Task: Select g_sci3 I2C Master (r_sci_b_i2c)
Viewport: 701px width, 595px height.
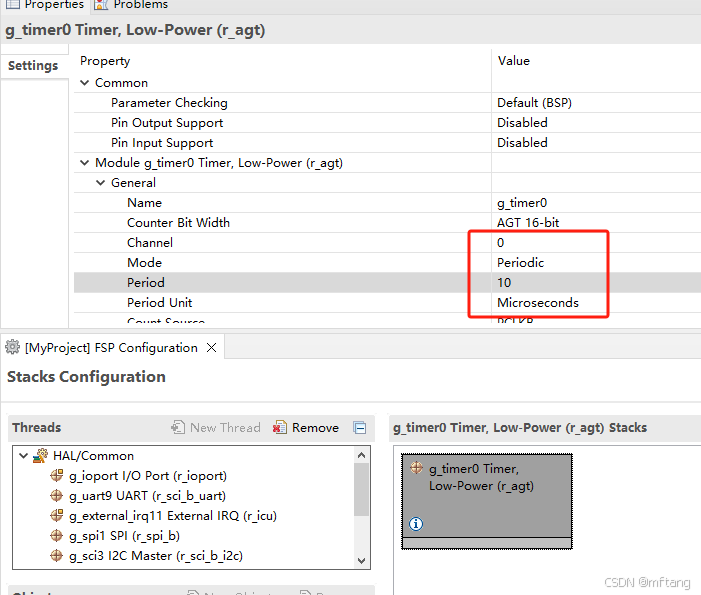Action: click(x=156, y=556)
